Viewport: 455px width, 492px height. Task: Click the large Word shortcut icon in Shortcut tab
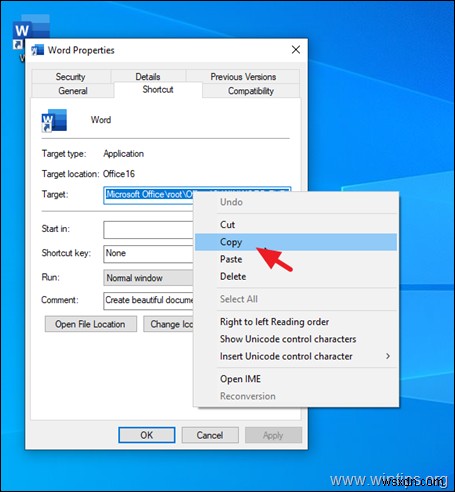[54, 120]
